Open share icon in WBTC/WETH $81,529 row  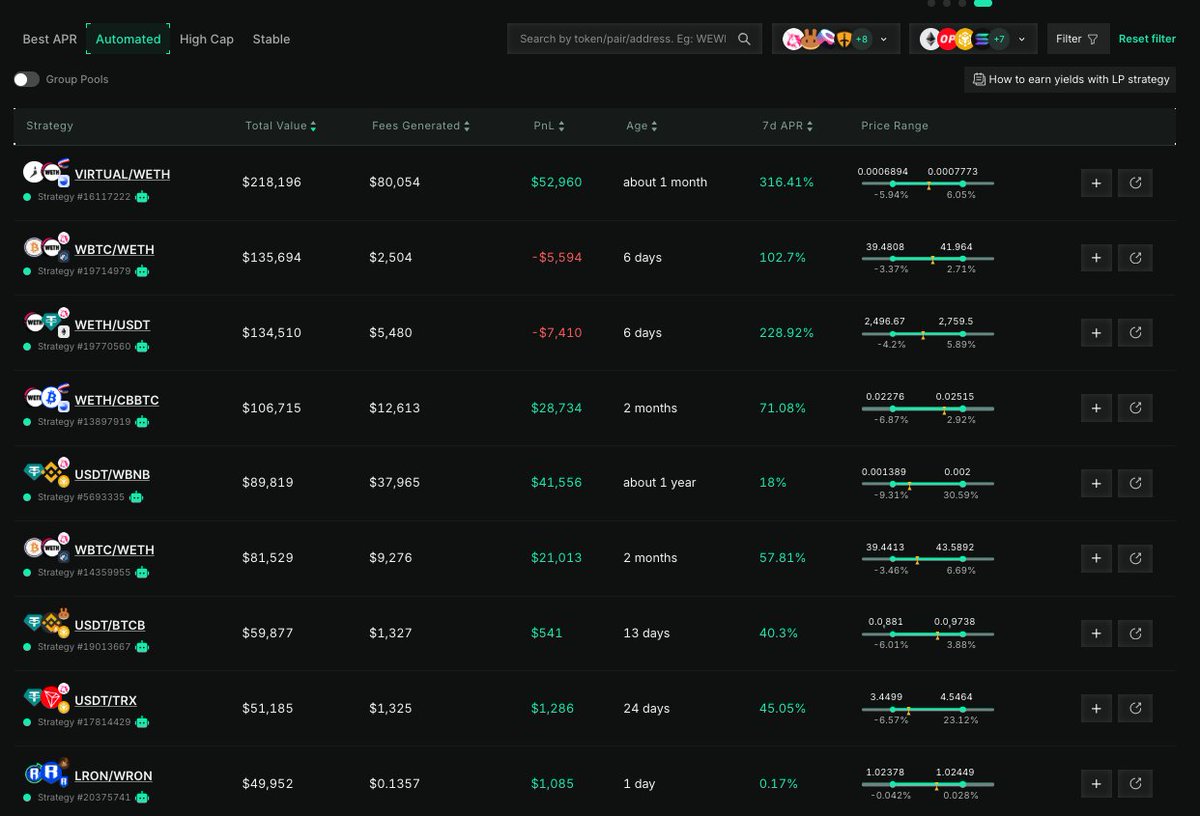pyautogui.click(x=1135, y=558)
